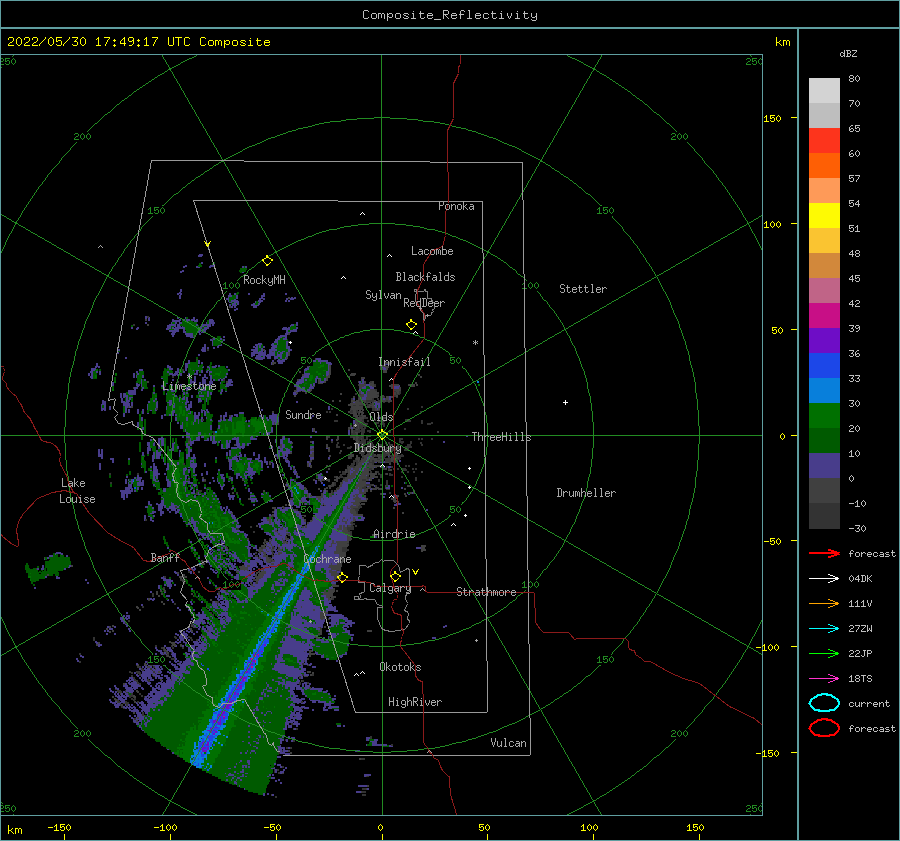Image resolution: width=900 pixels, height=841 pixels.
Task: Click the magenta 18TS arrow legend icon
Action: point(824,679)
